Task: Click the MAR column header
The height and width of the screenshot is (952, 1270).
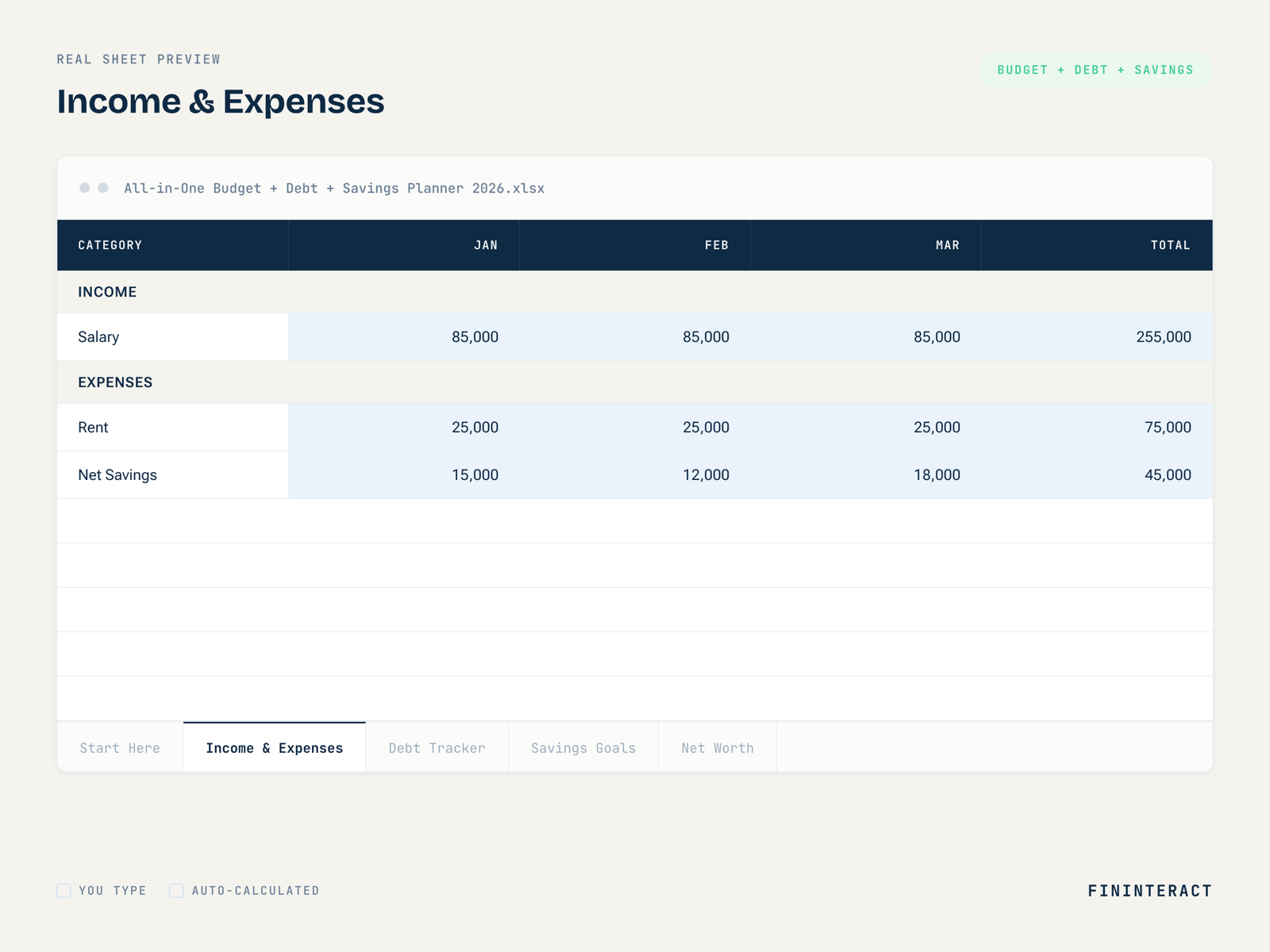Action: pyautogui.click(x=866, y=245)
